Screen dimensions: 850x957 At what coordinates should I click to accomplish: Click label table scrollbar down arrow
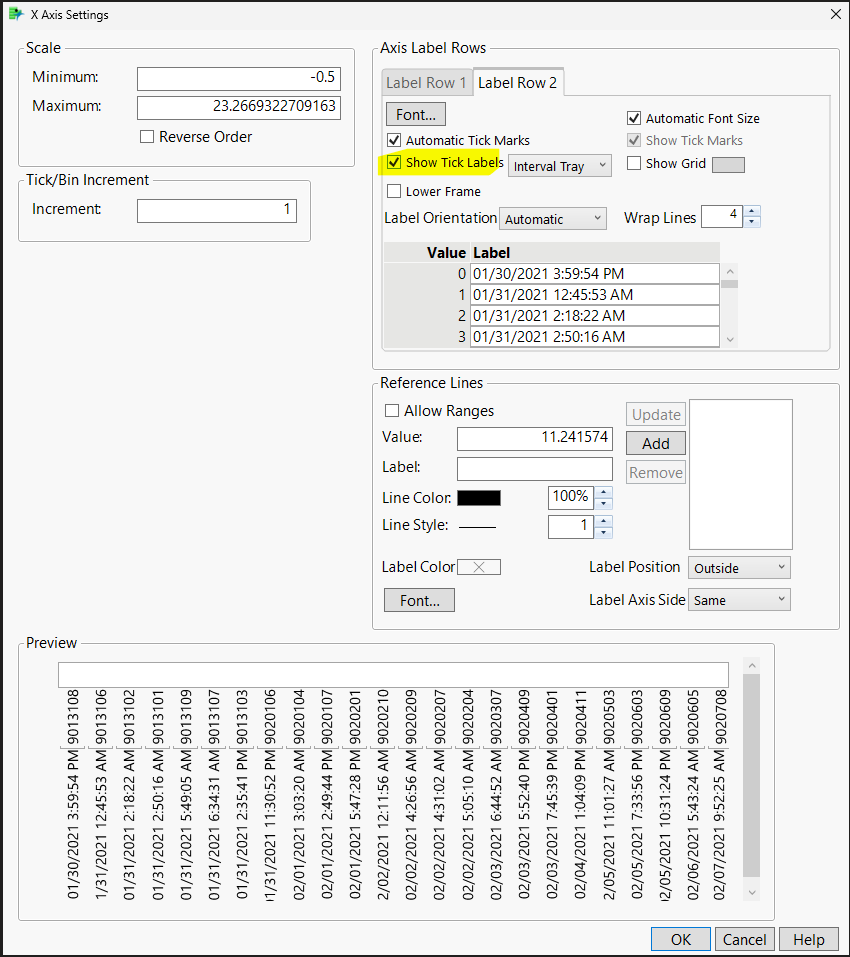[730, 340]
